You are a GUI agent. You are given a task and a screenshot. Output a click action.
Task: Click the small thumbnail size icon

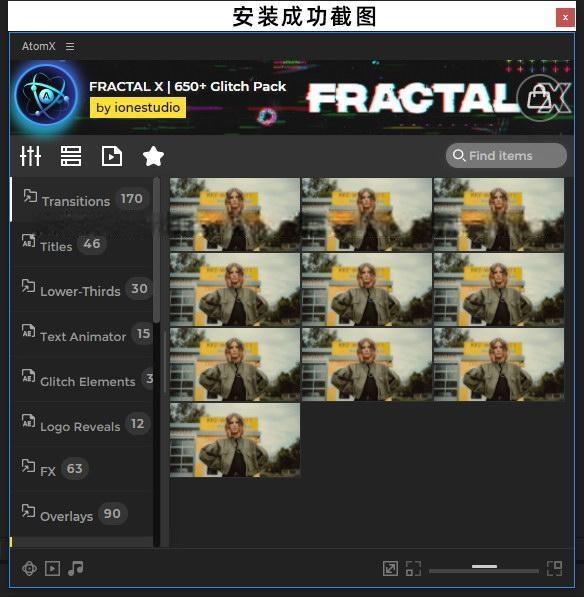coord(413,568)
